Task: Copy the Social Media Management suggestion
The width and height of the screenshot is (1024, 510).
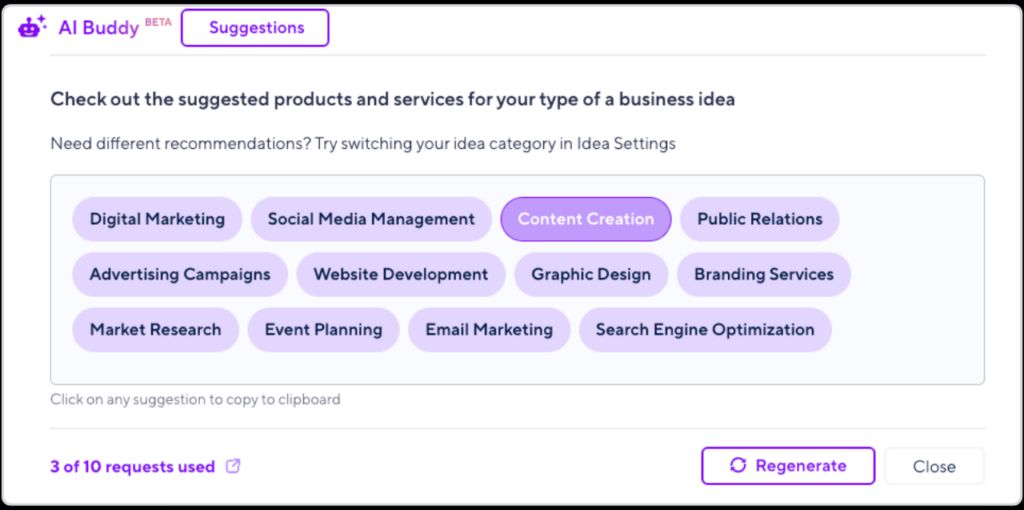Action: (x=371, y=219)
